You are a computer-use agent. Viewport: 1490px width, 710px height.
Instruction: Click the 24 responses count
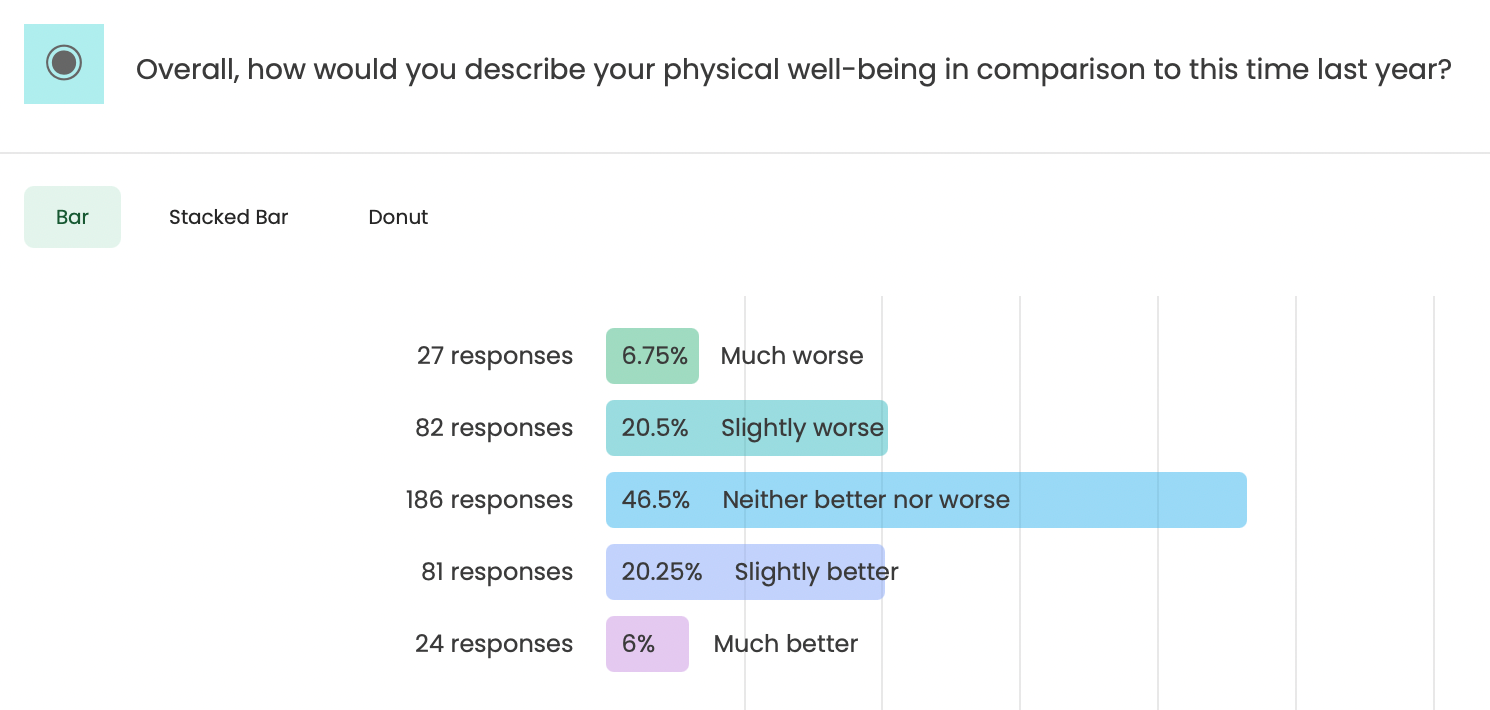[x=494, y=644]
